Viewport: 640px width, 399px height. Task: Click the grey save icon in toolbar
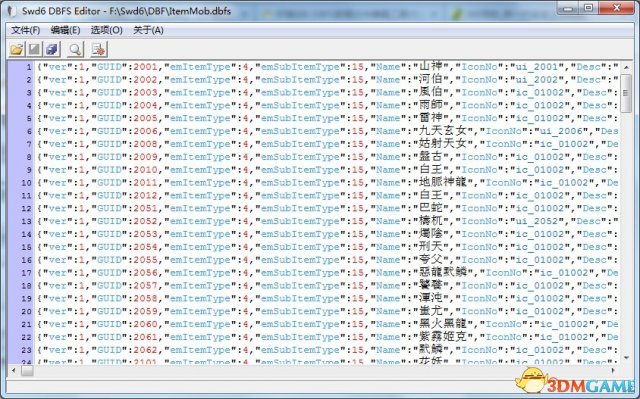pyautogui.click(x=34, y=50)
